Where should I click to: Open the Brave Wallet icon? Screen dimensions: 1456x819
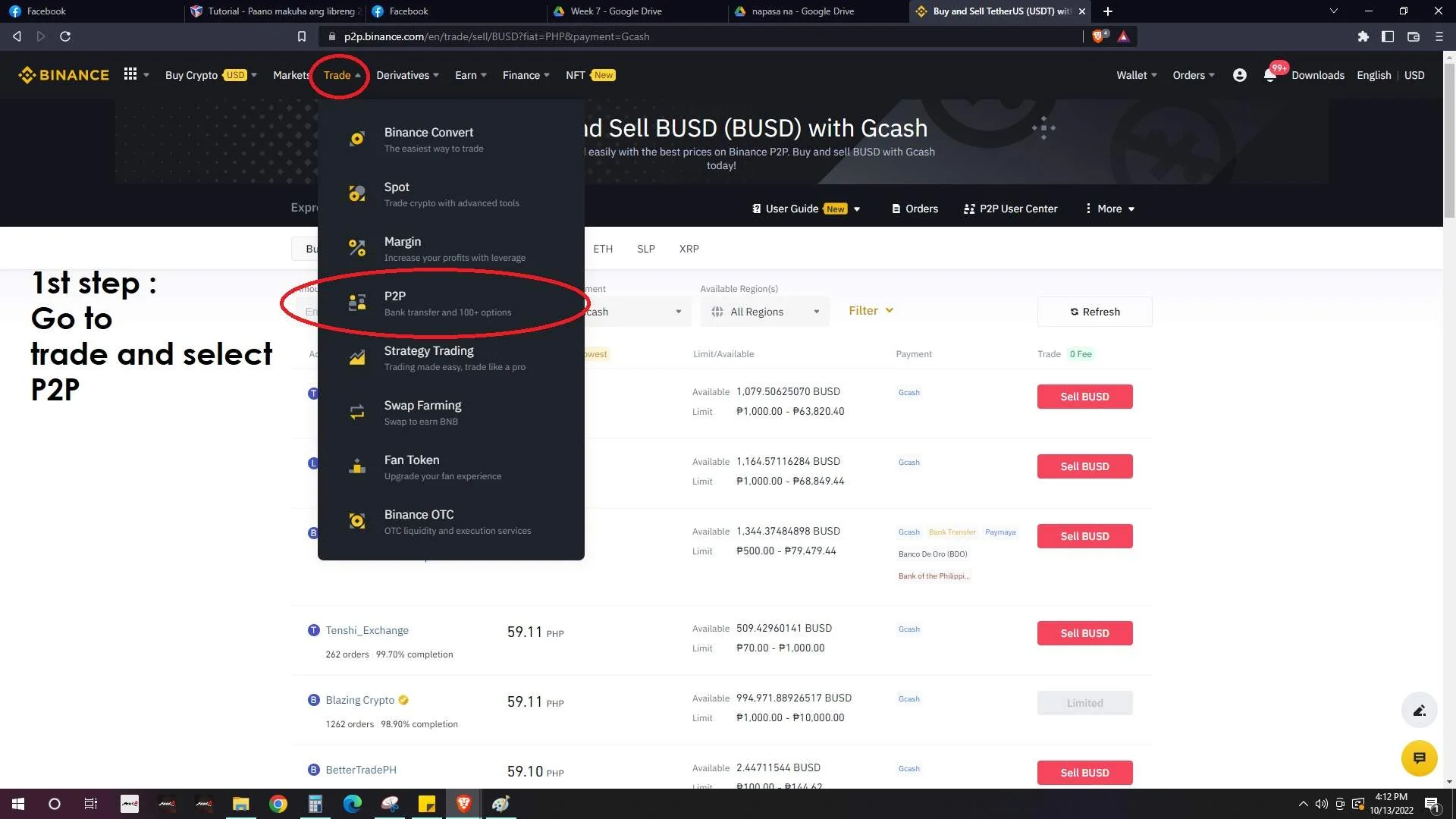coord(1414,36)
